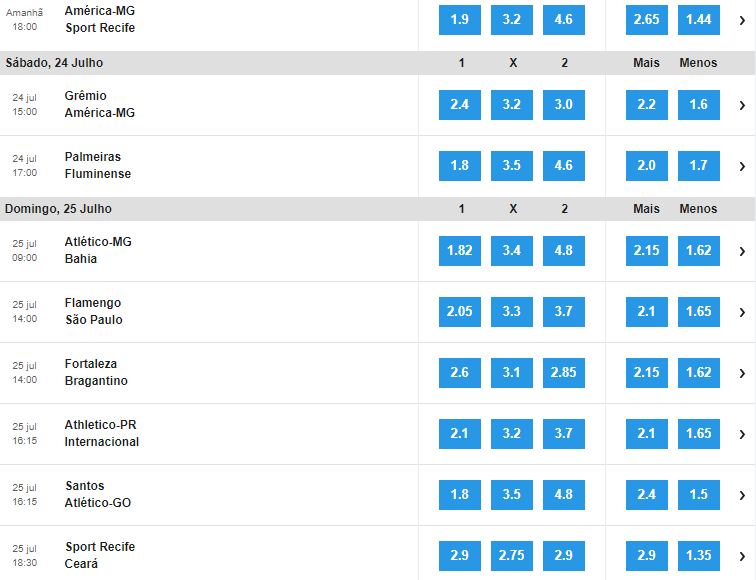This screenshot has width=756, height=580.
Task: Open more markets for Grêmio vs América-MG
Action: coord(742,105)
